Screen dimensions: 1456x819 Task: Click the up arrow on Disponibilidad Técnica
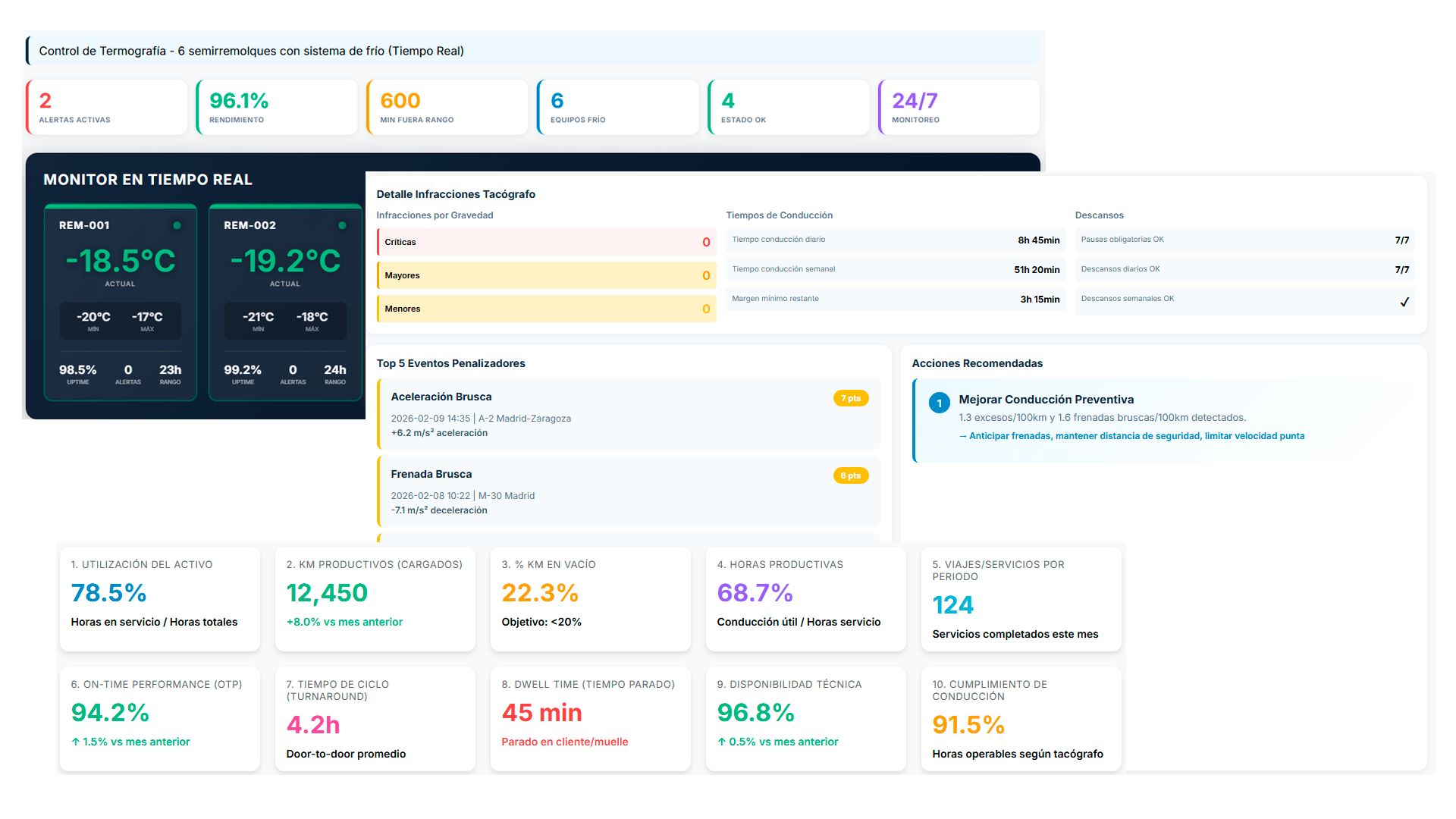click(x=721, y=742)
